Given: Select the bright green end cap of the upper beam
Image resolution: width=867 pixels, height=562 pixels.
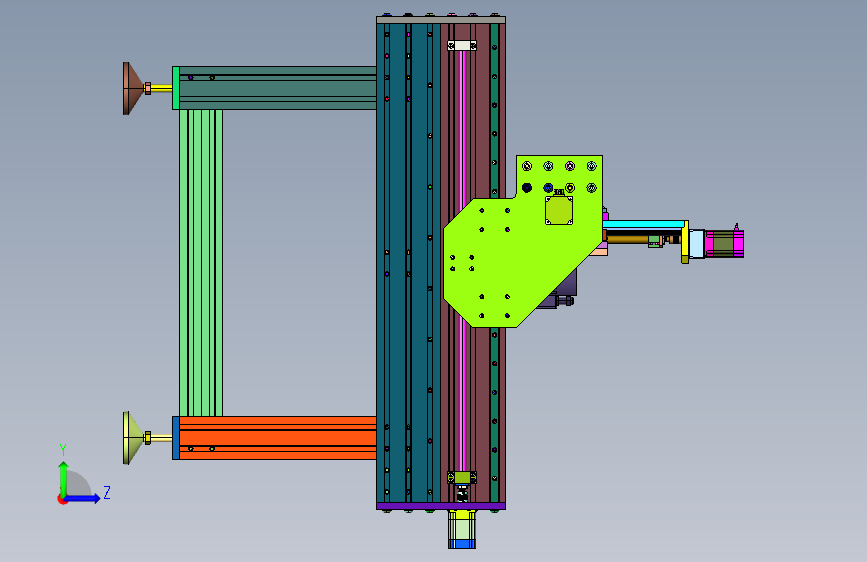Looking at the screenshot, I should [x=176, y=88].
